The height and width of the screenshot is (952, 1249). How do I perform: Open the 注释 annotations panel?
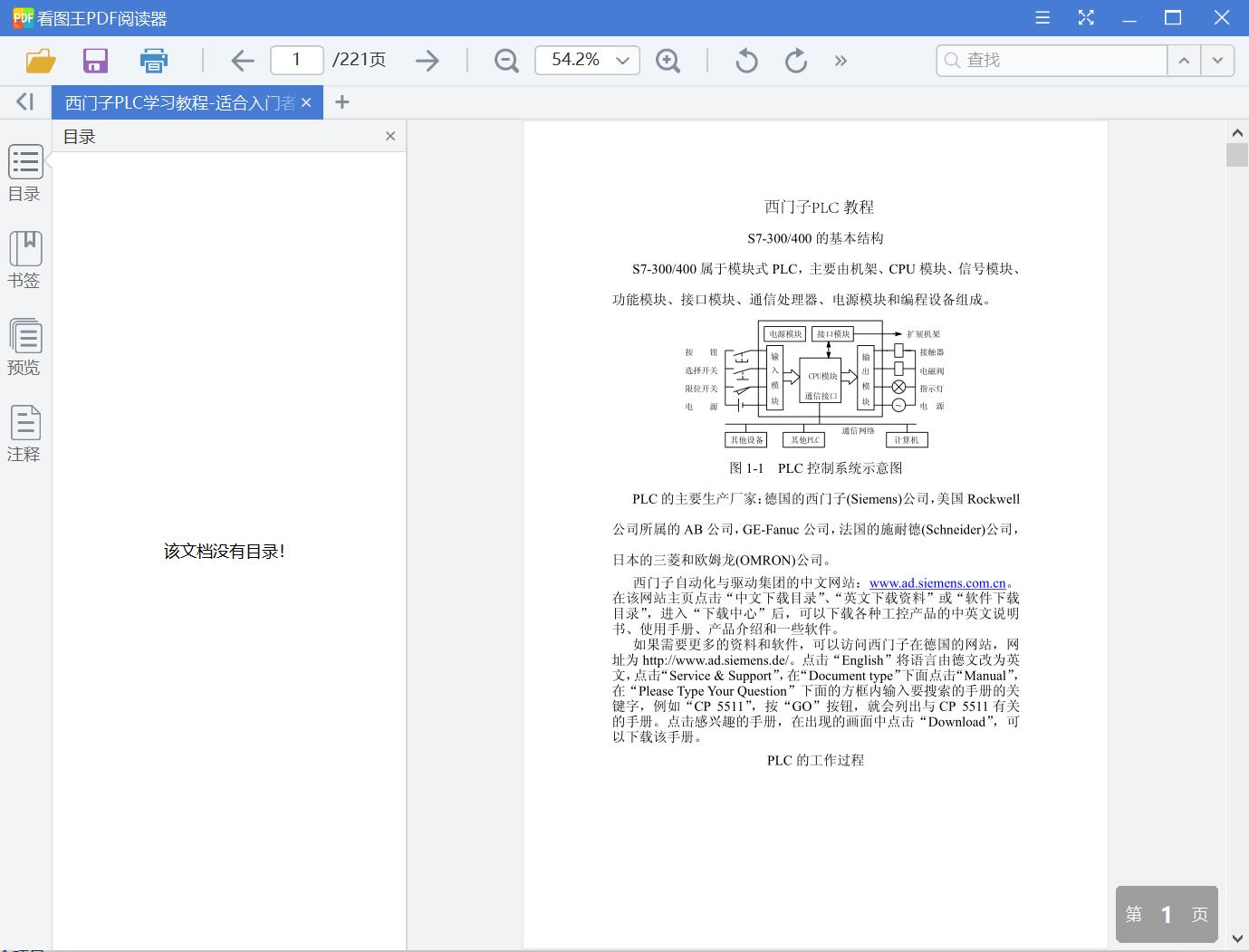pos(24,434)
